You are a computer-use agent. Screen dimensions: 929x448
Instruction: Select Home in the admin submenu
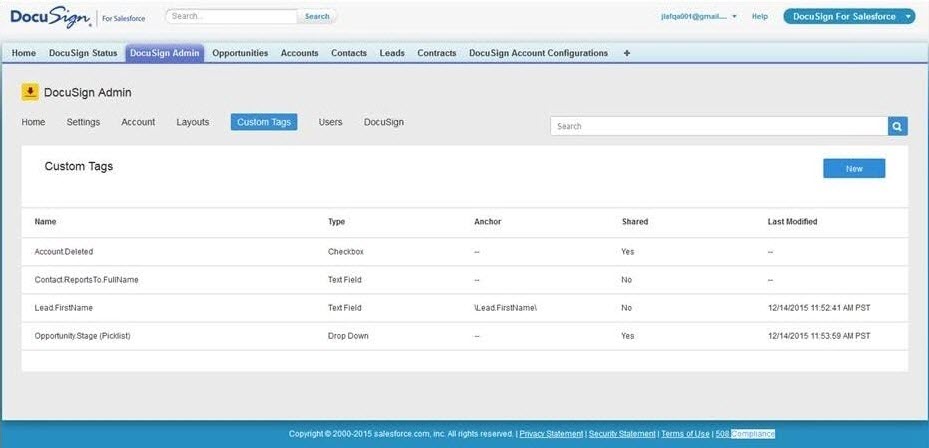(x=33, y=122)
